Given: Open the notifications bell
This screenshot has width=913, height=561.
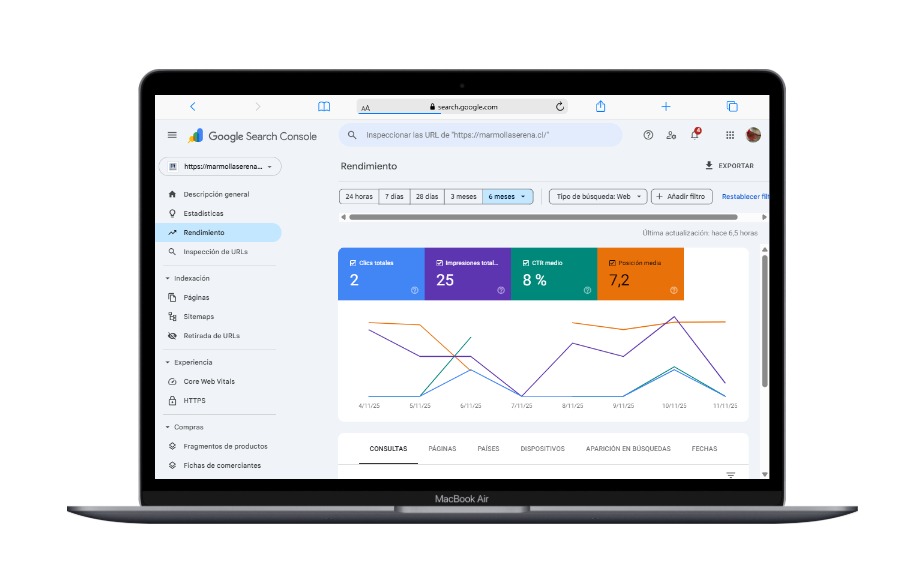Looking at the screenshot, I should (695, 135).
